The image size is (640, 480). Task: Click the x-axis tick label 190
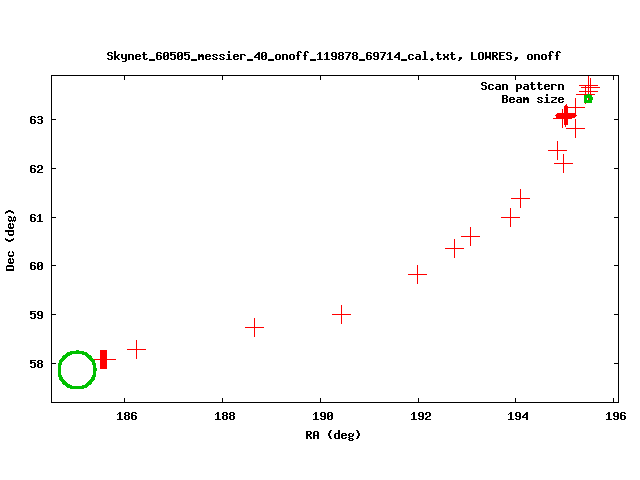pyautogui.click(x=323, y=416)
